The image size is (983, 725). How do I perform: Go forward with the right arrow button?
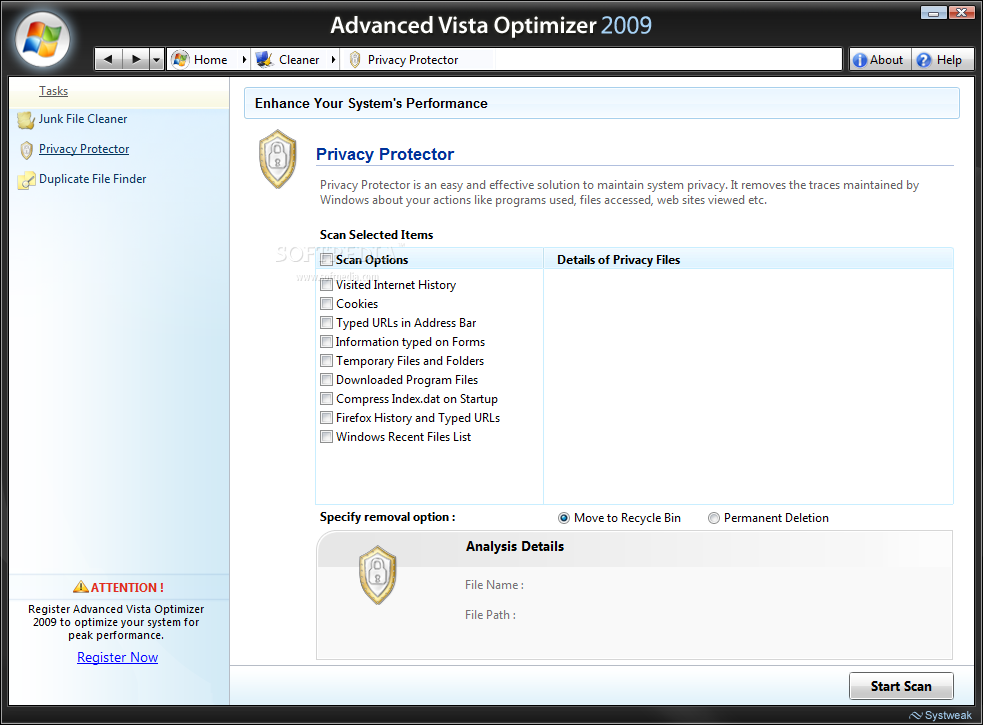135,60
